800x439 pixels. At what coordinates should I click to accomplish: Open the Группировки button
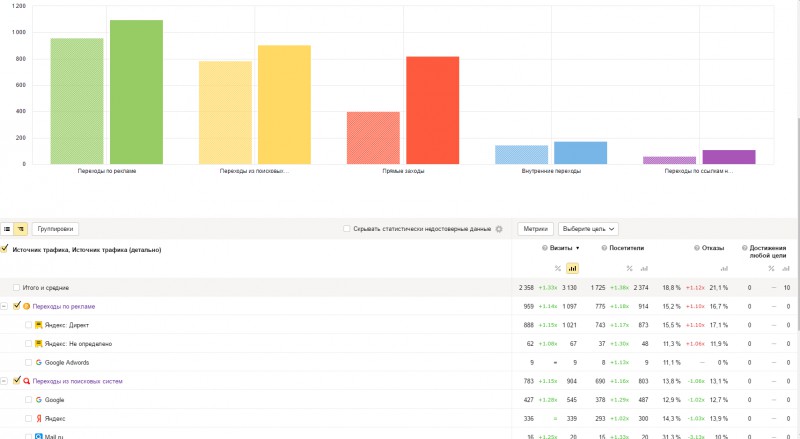pyautogui.click(x=55, y=229)
